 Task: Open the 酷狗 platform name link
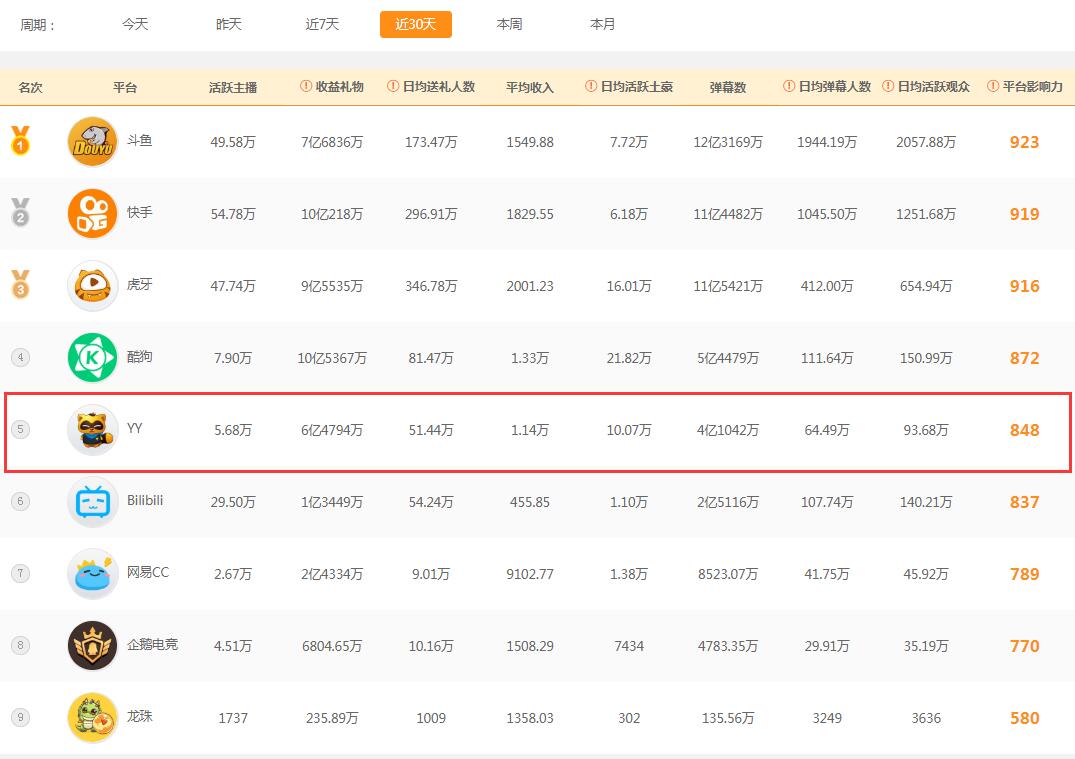coord(139,357)
